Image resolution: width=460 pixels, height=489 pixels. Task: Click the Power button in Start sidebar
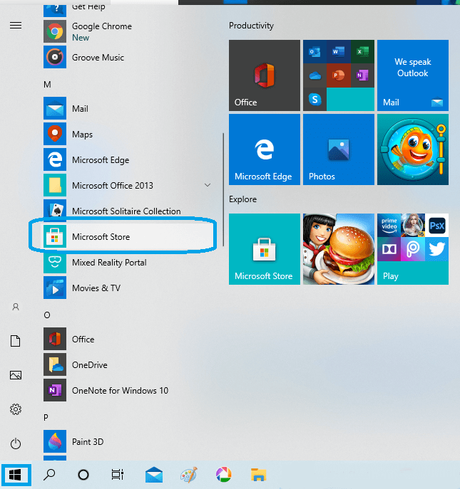pyautogui.click(x=16, y=444)
